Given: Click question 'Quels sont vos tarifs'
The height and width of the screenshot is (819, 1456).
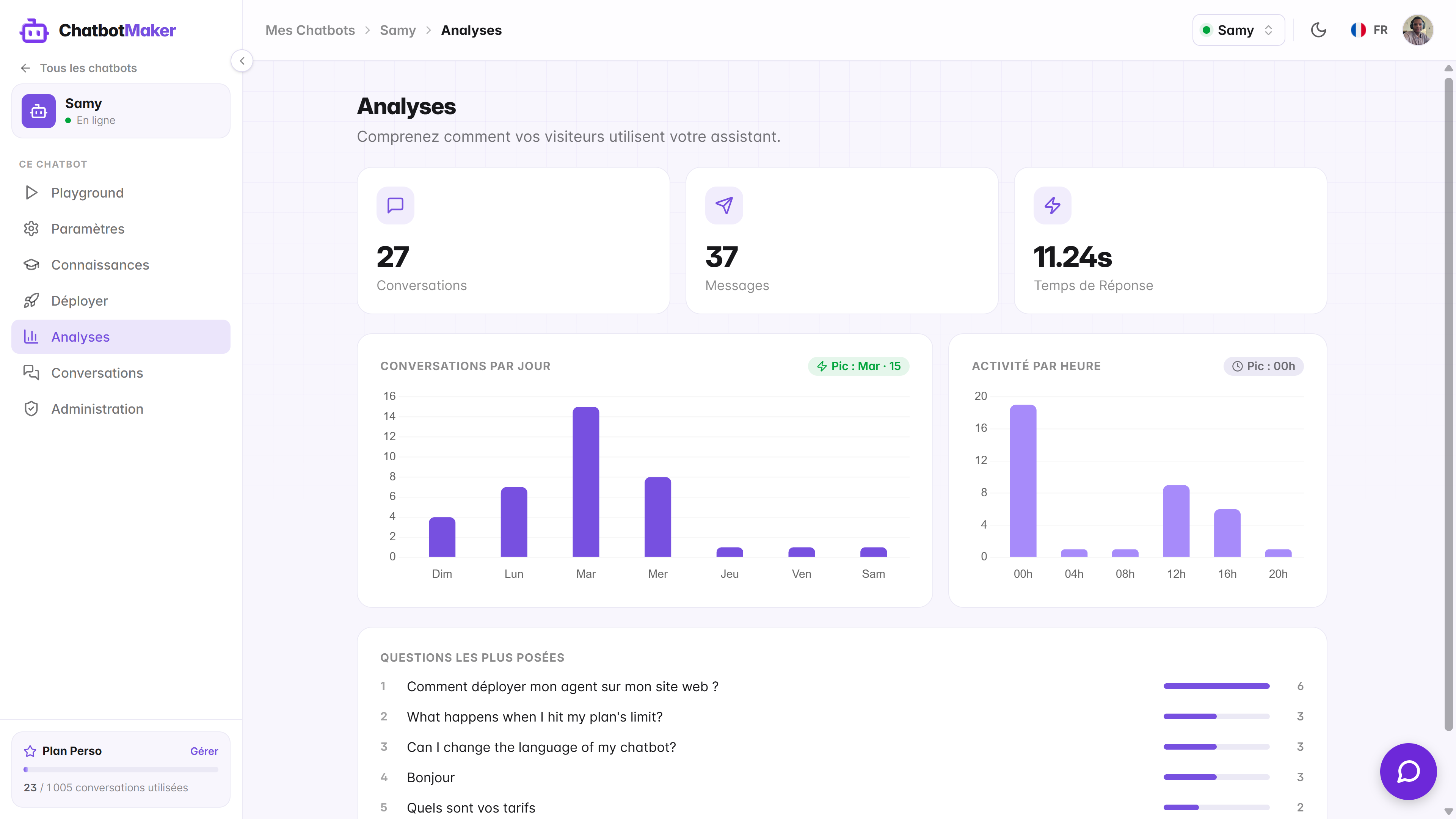Looking at the screenshot, I should pos(471,808).
